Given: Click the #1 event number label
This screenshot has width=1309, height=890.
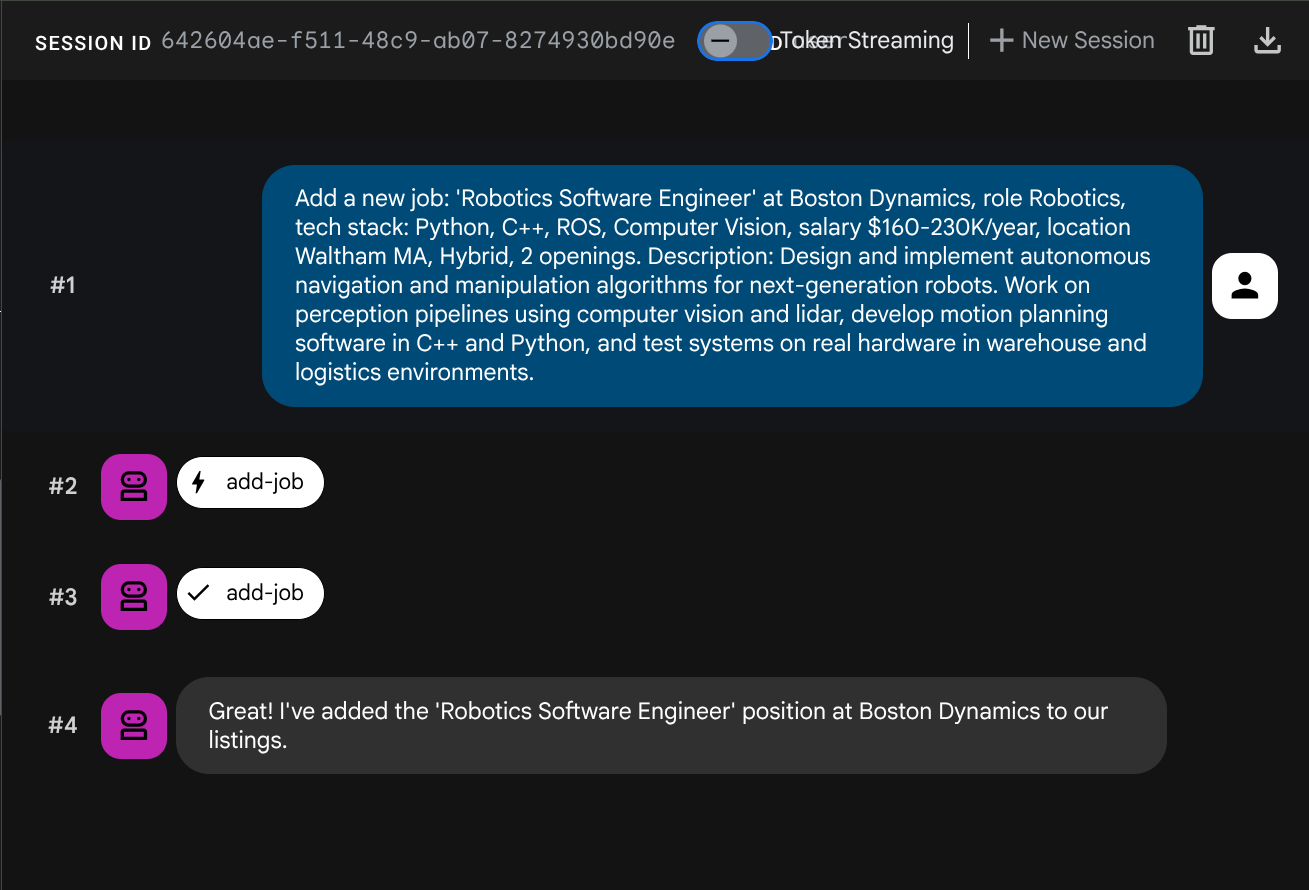Looking at the screenshot, I should pyautogui.click(x=63, y=286).
